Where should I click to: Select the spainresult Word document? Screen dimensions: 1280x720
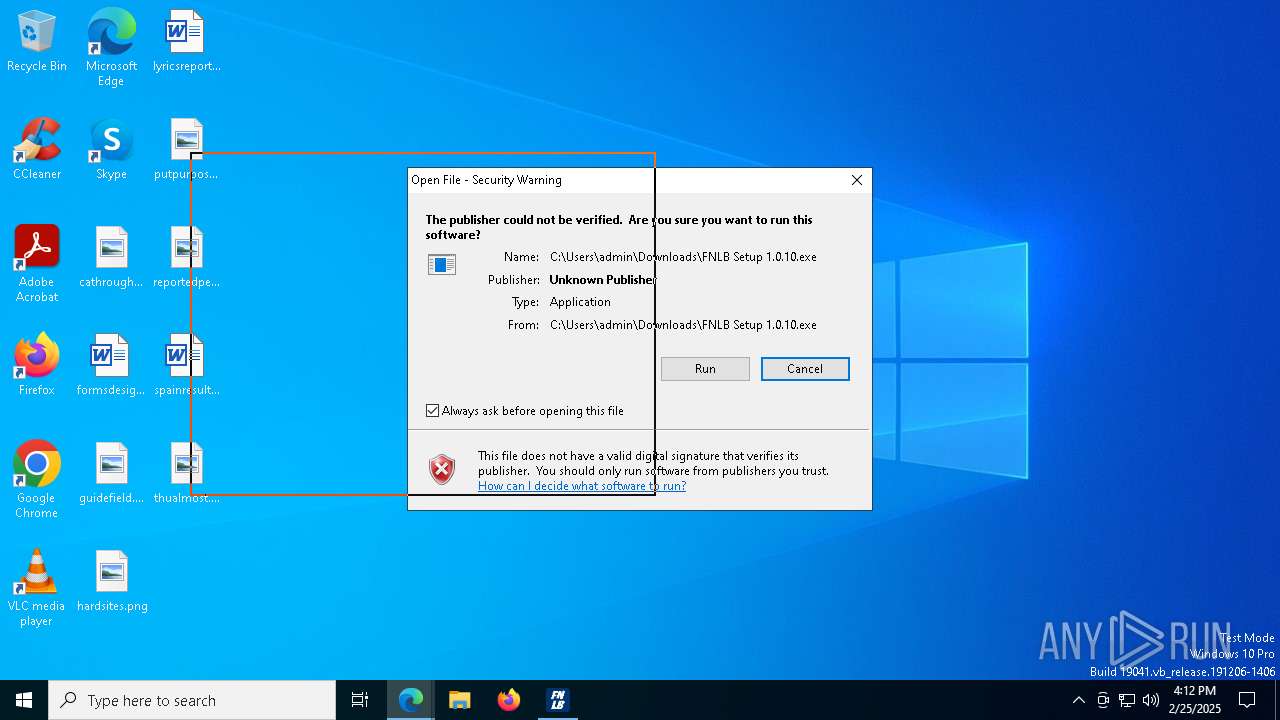pyautogui.click(x=186, y=365)
